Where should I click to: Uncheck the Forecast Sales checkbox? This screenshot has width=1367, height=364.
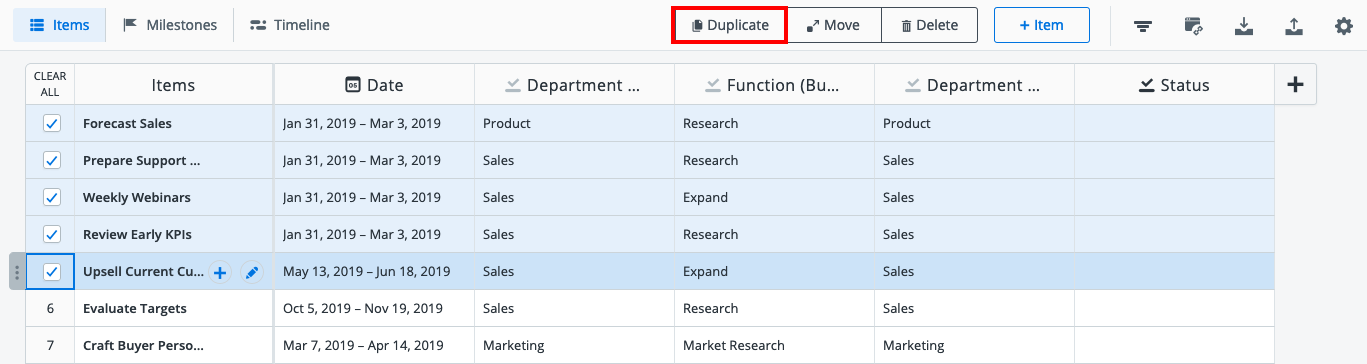point(52,124)
